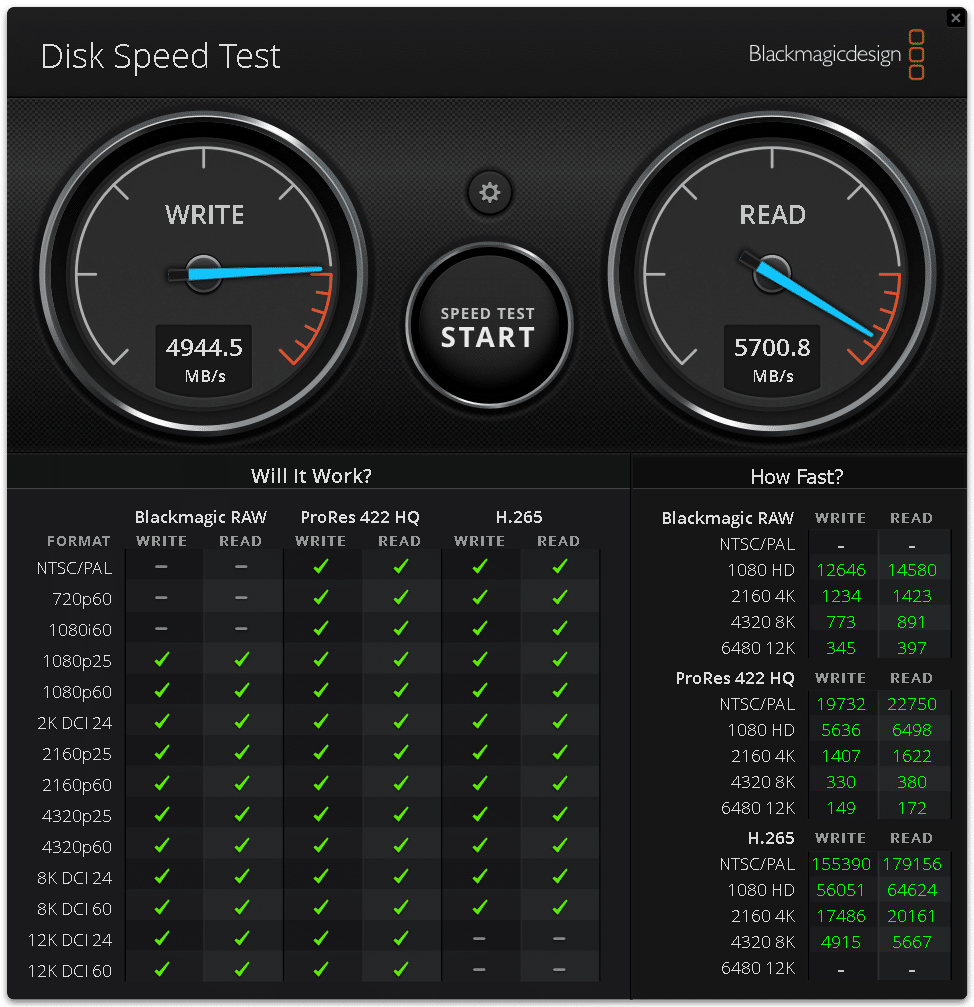Click the NTSC/PAL Blackmagic RAW write dash
This screenshot has width=974, height=1007.
pyautogui.click(x=162, y=566)
